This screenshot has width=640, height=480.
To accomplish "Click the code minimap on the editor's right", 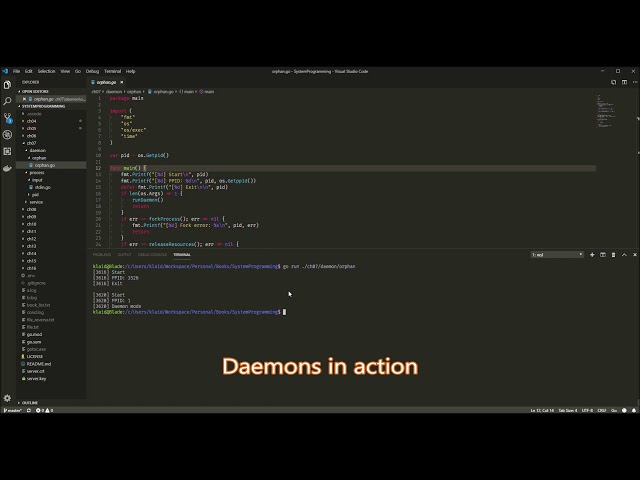I will [x=606, y=111].
